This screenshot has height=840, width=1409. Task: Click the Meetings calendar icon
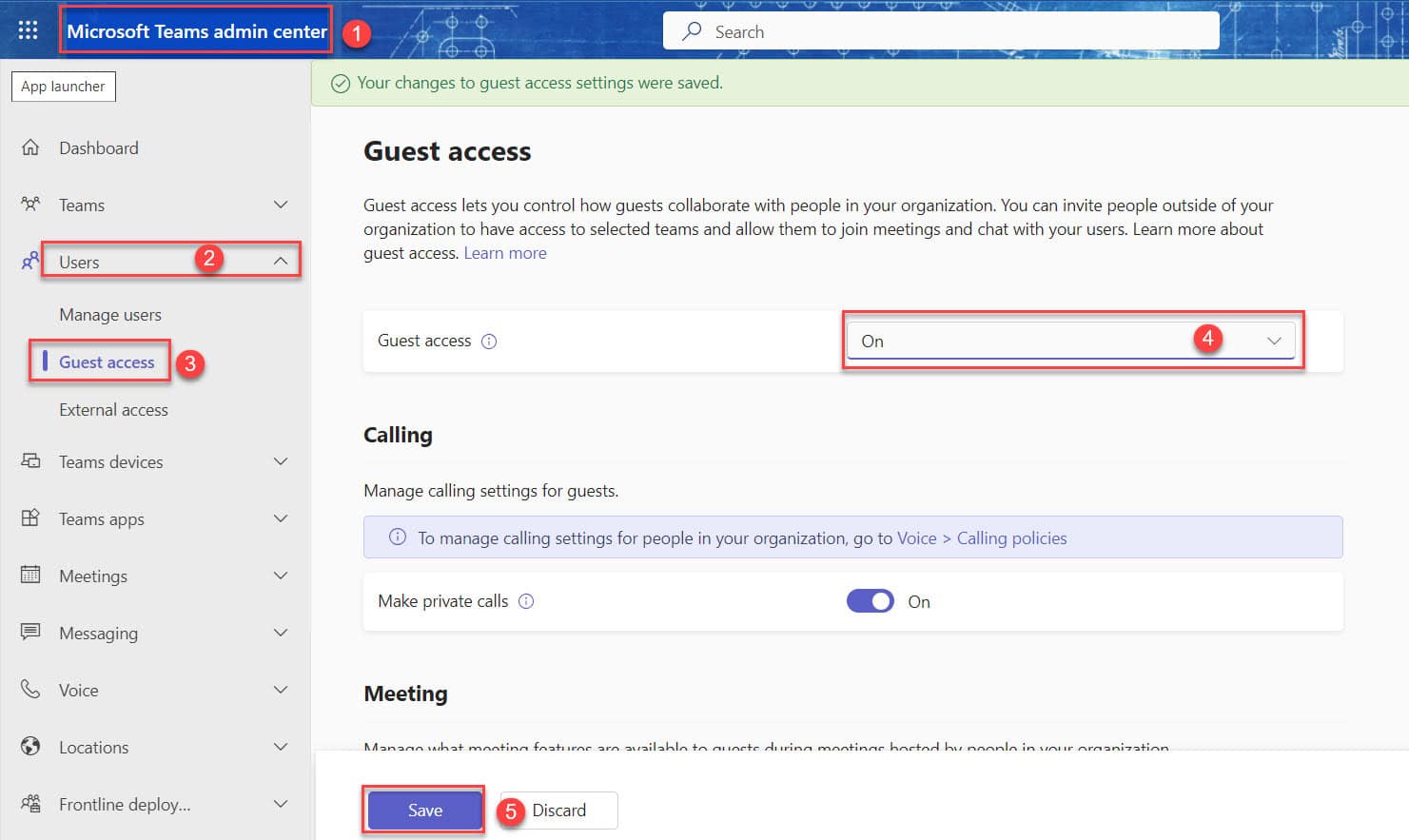coord(30,575)
